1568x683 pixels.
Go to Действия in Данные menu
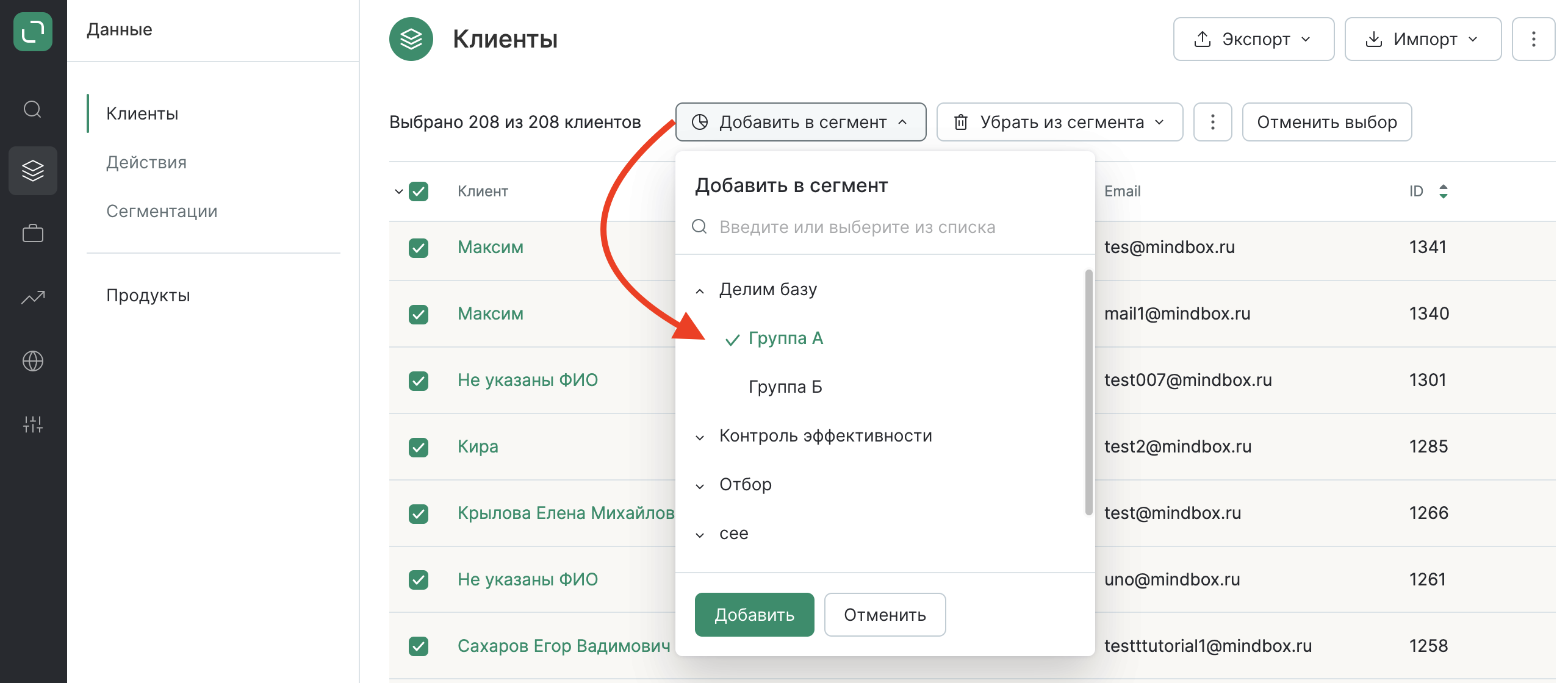coord(146,162)
